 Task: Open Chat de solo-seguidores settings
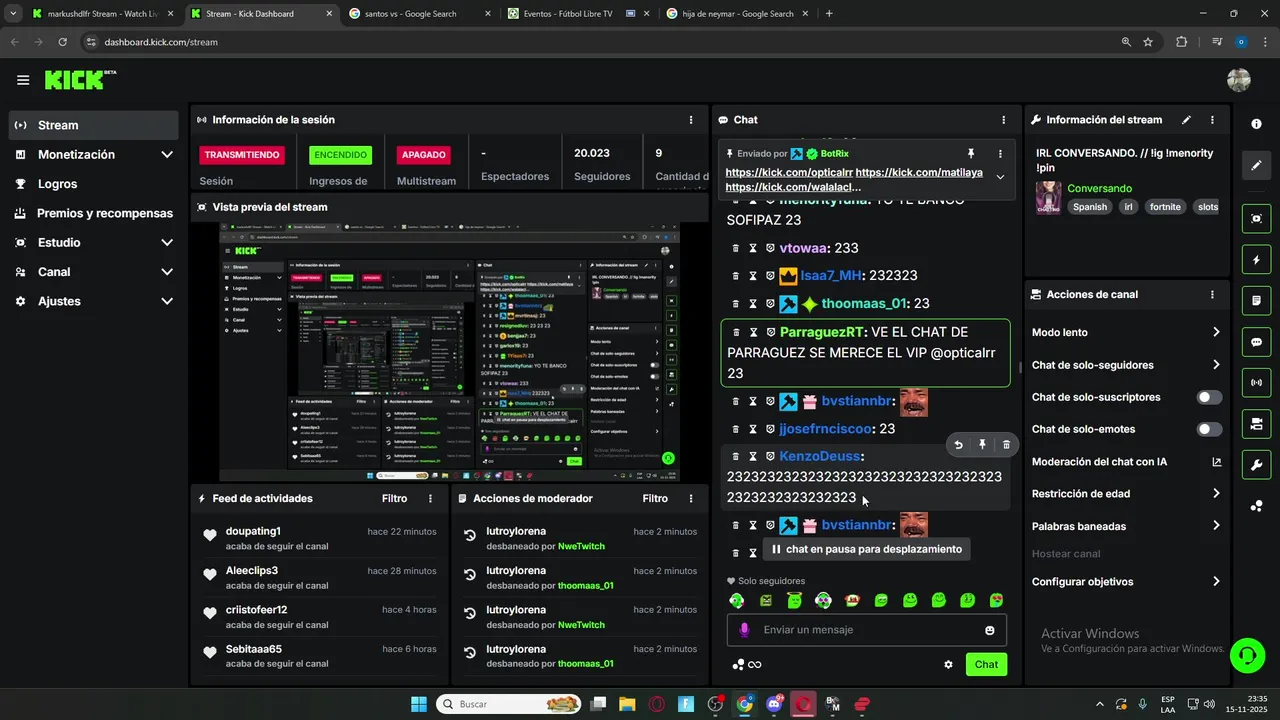pos(1126,365)
